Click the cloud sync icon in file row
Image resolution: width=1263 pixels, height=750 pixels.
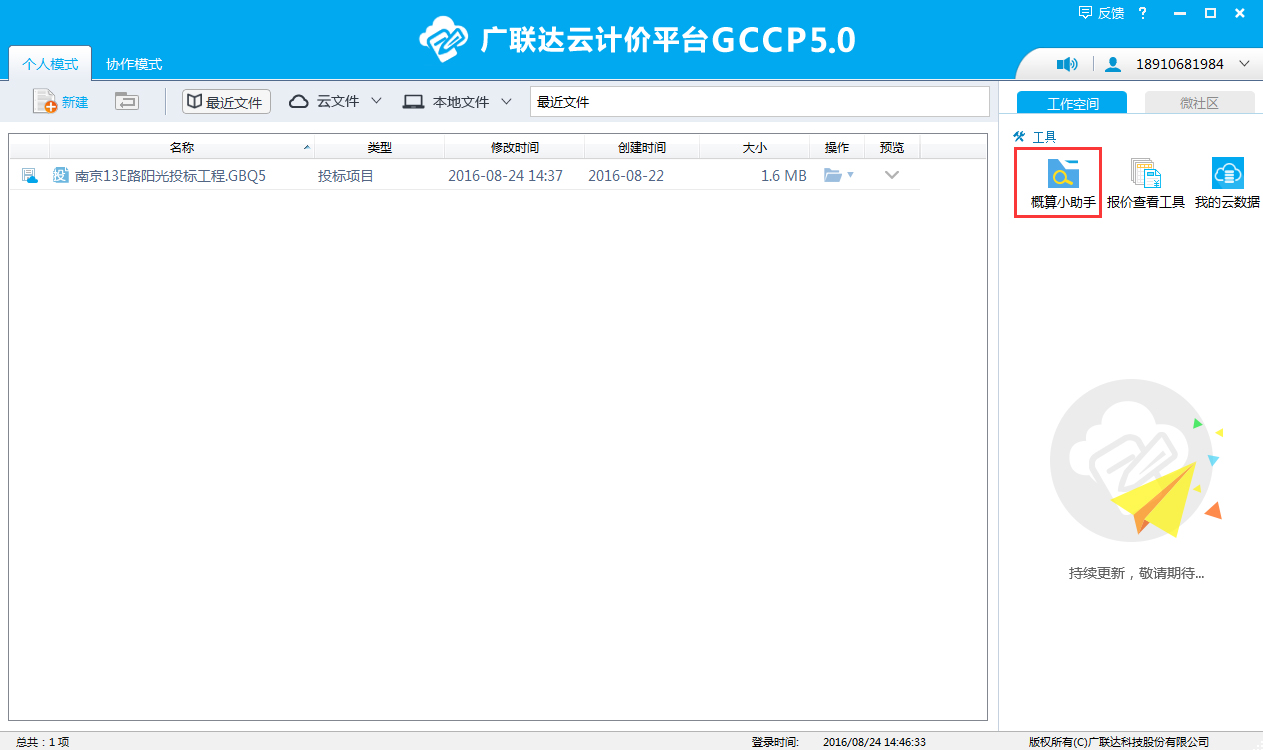(x=30, y=176)
